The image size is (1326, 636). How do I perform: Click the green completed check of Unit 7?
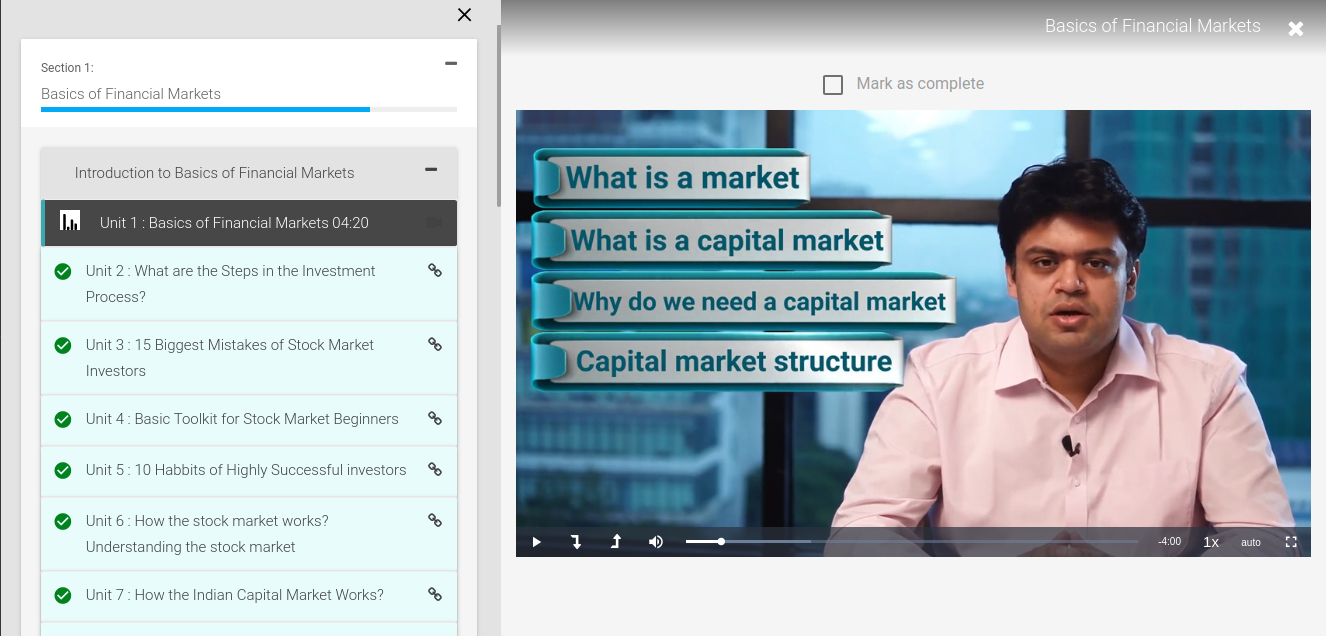click(x=63, y=595)
